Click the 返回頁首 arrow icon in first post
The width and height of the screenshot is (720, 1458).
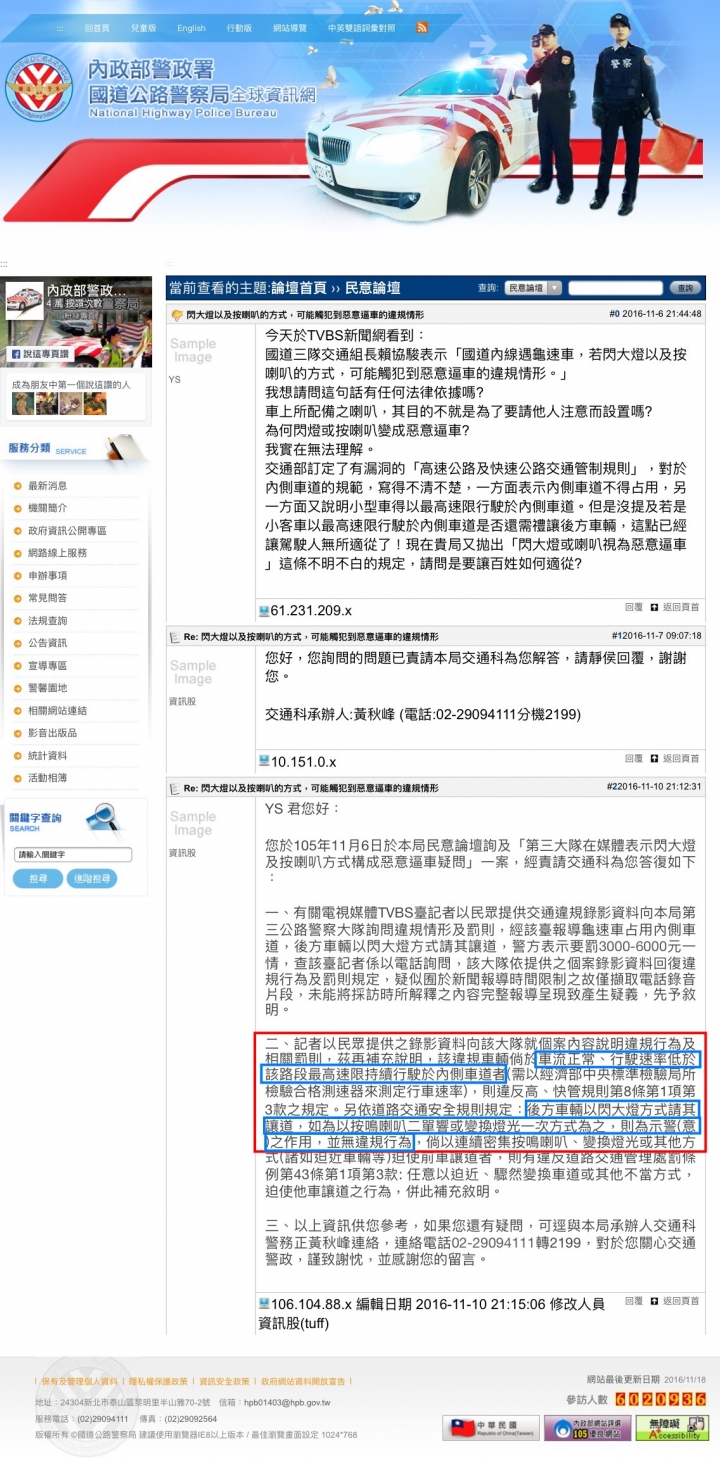654,607
